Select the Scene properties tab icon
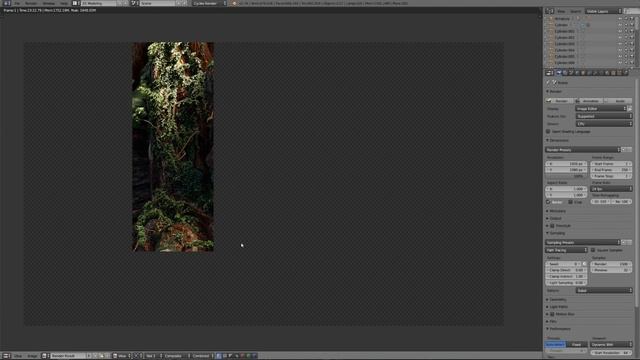Viewport: 640px width, 360px height. tap(571, 73)
